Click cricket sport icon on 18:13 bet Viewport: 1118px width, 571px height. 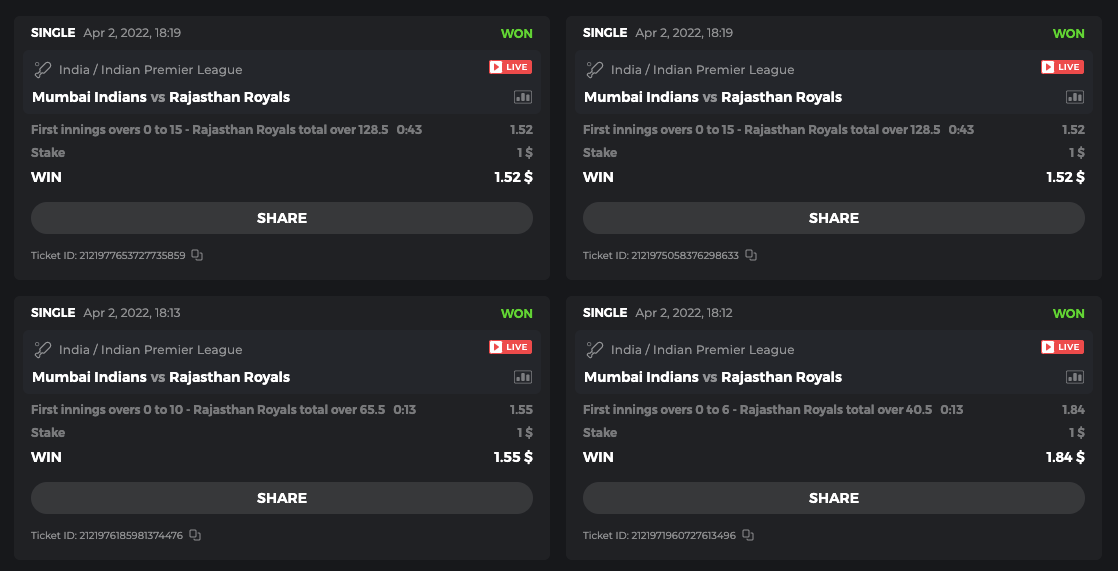tap(42, 350)
